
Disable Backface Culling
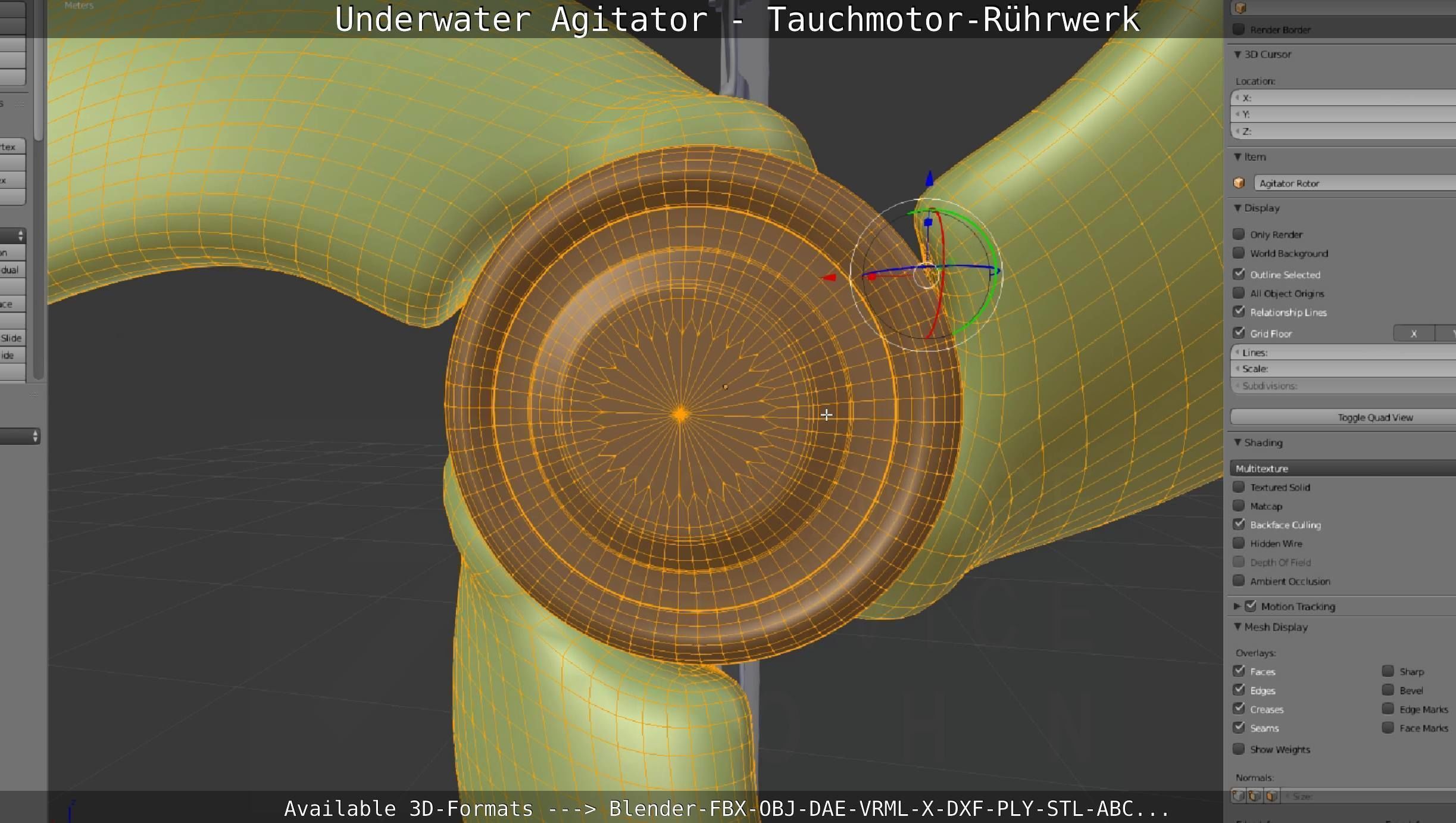point(1239,524)
